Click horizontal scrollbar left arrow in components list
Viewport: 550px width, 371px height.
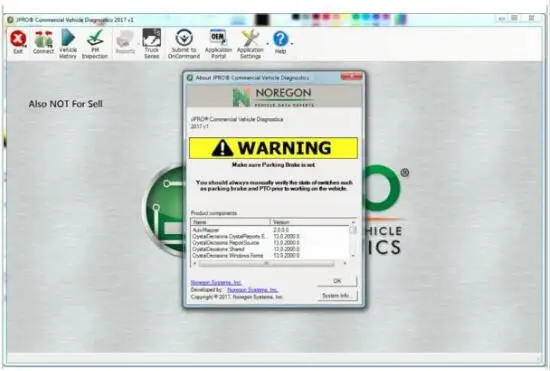[x=195, y=263]
